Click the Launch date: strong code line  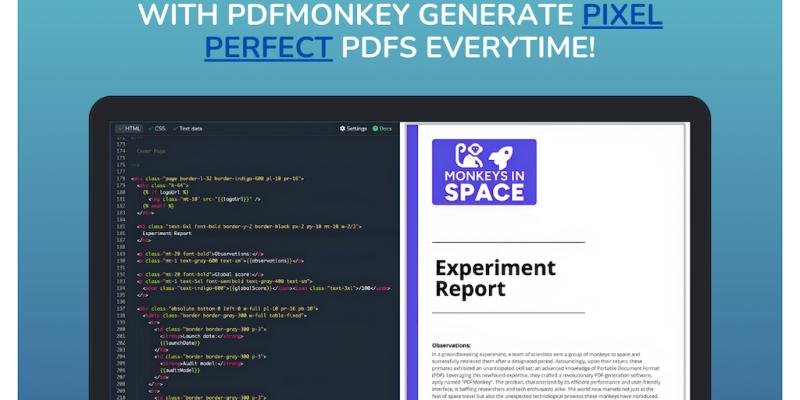[x=202, y=336]
